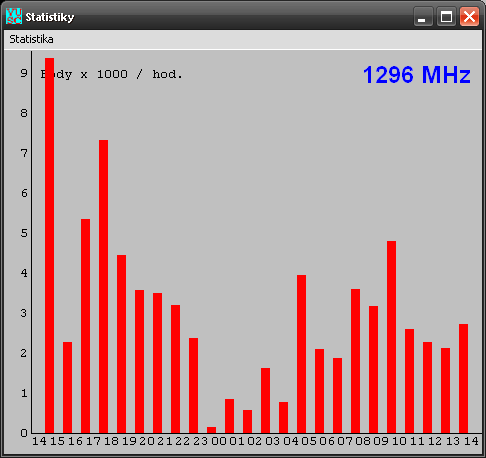486x458 pixels.
Task: Click the x-axis label 00
Action: click(219, 441)
